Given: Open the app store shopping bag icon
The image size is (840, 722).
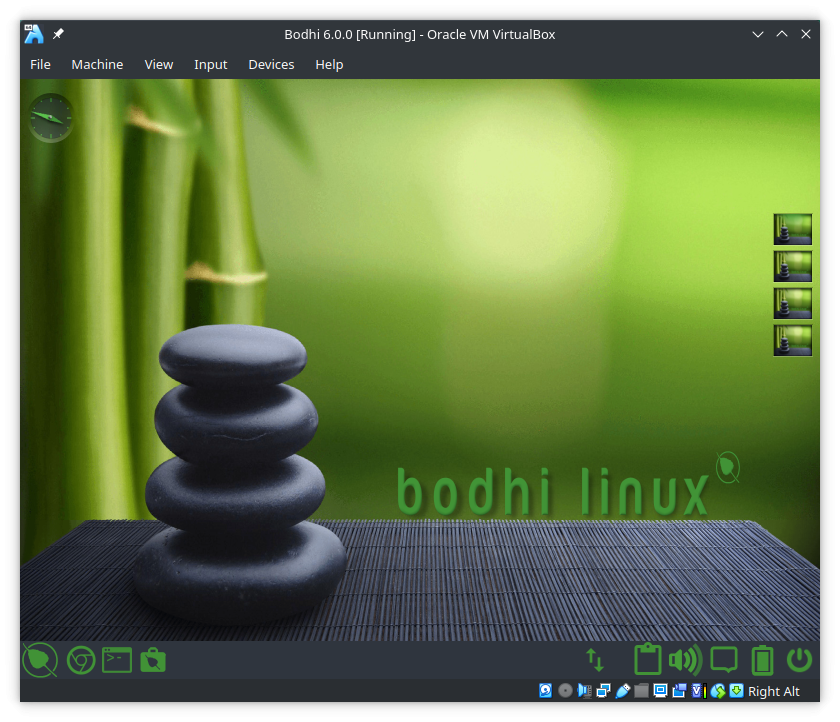Looking at the screenshot, I should click(x=153, y=660).
